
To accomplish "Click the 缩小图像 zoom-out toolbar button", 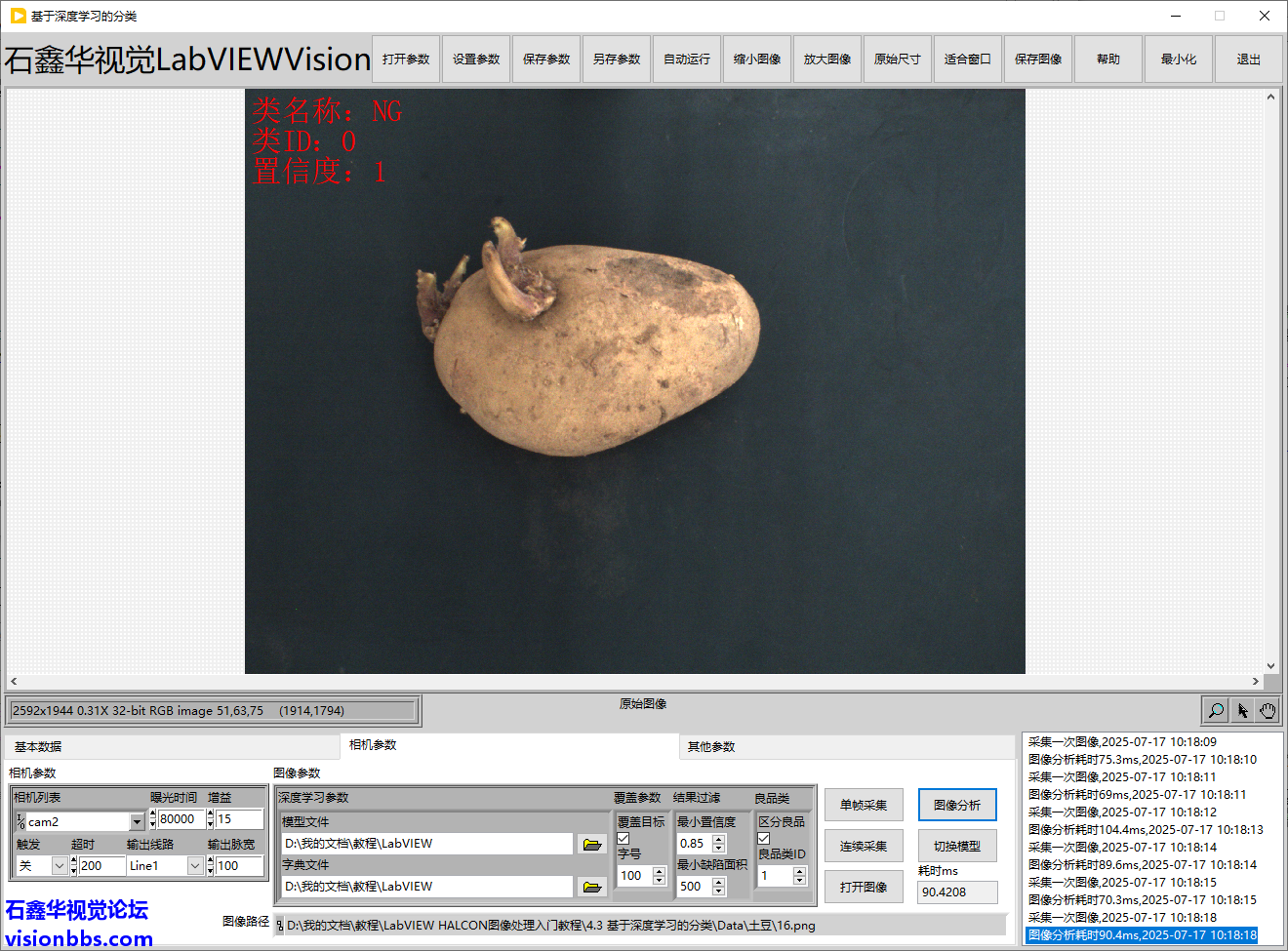I will 757,59.
